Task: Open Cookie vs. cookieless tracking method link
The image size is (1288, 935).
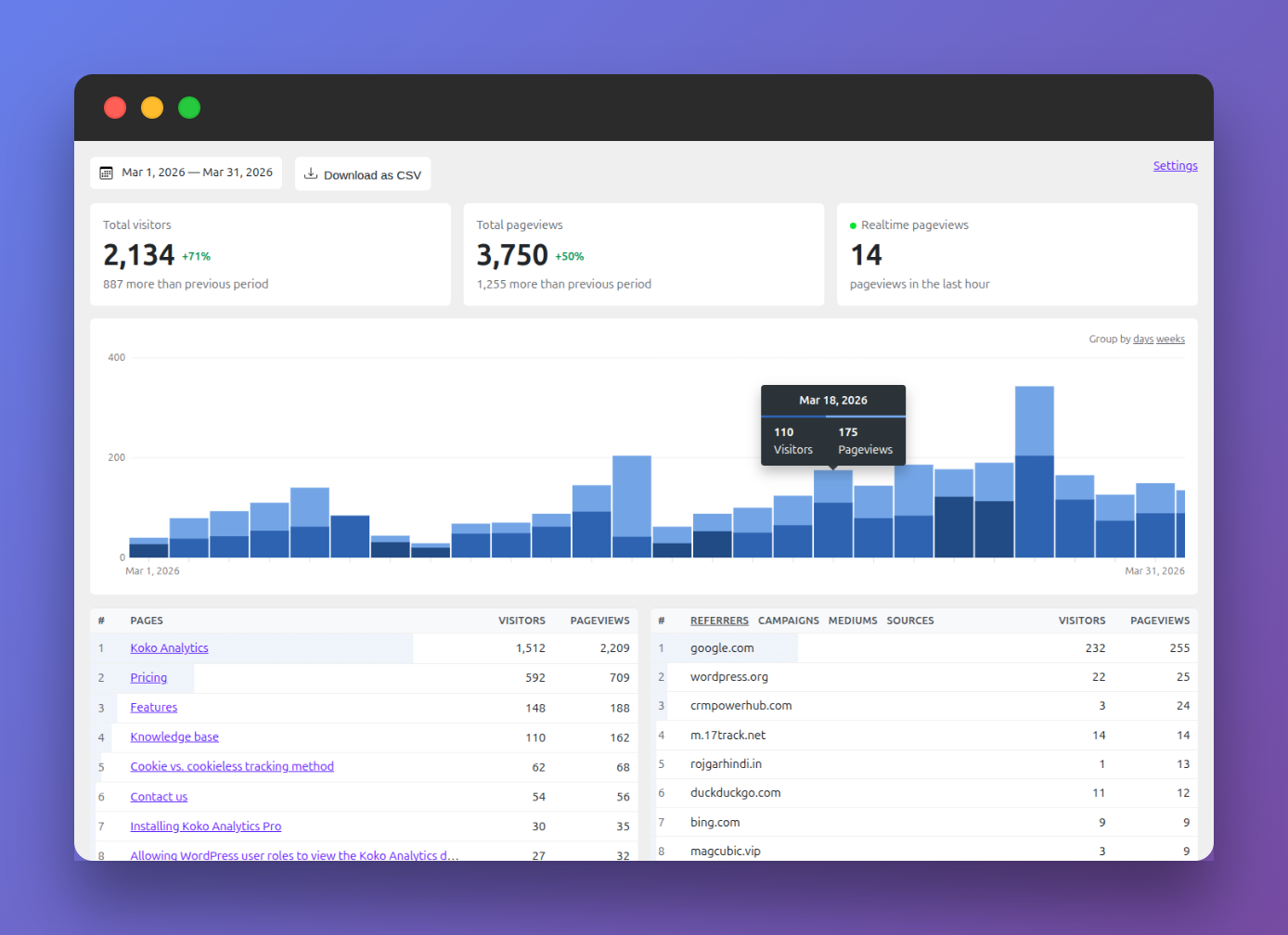Action: tap(232, 766)
